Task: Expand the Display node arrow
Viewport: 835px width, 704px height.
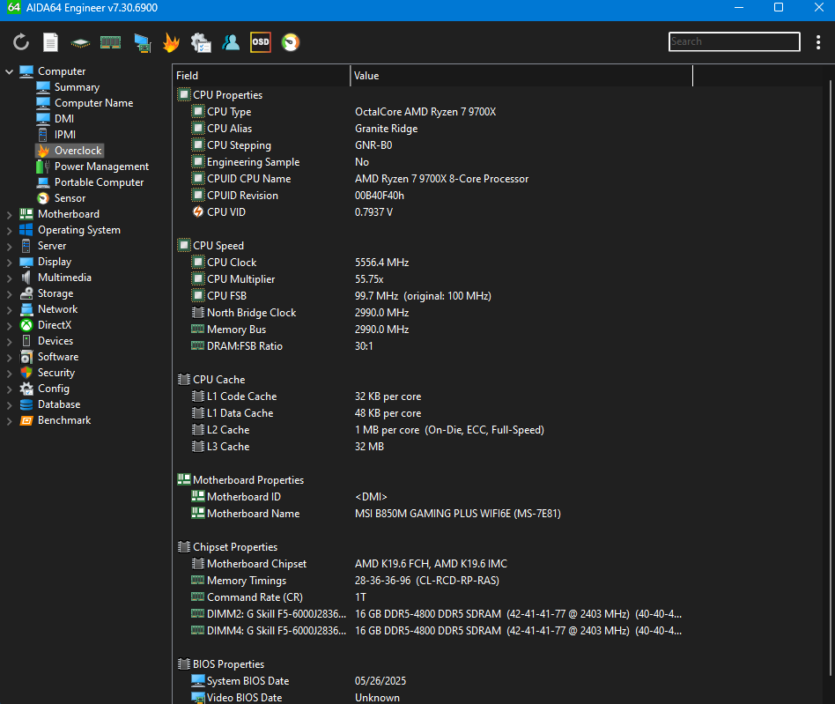Action: pyautogui.click(x=9, y=262)
